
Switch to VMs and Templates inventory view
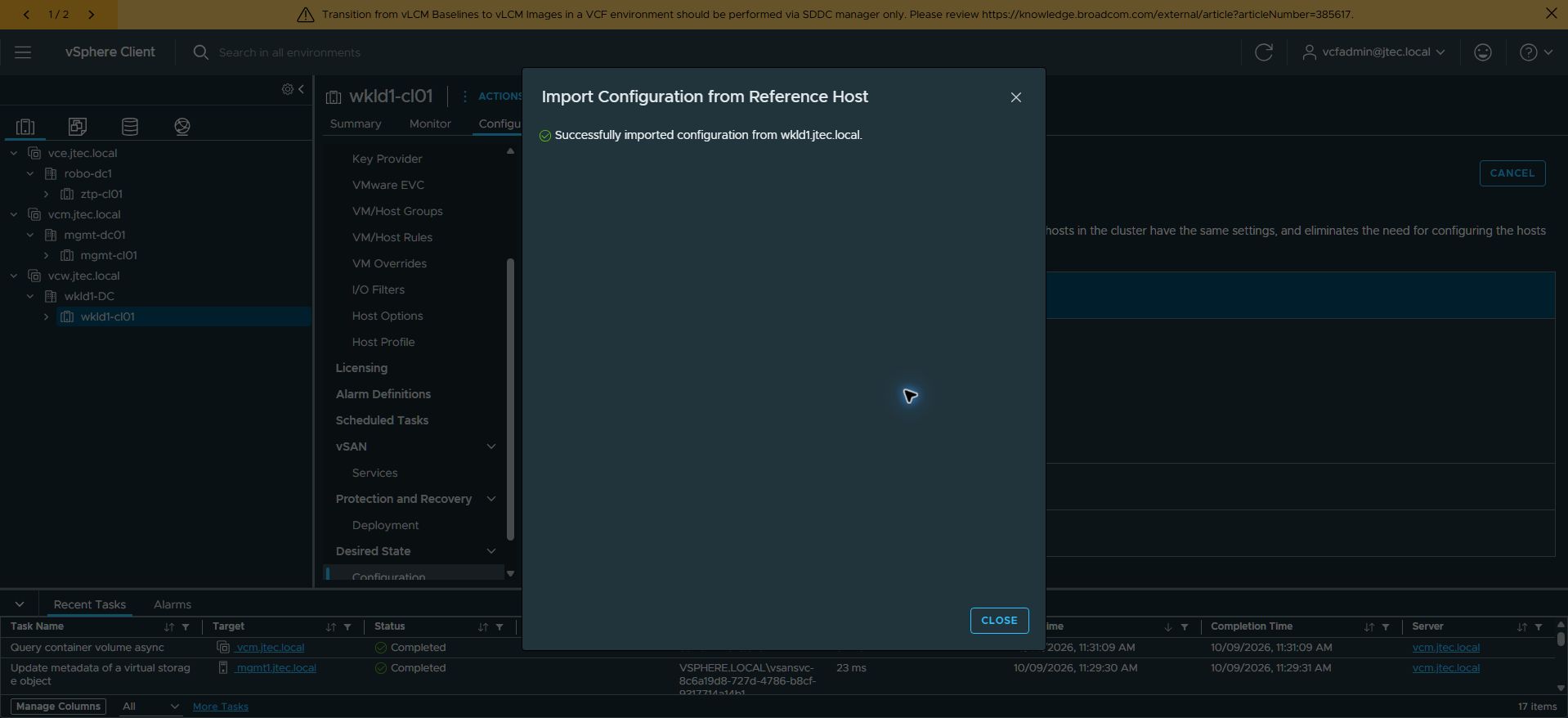(78, 127)
